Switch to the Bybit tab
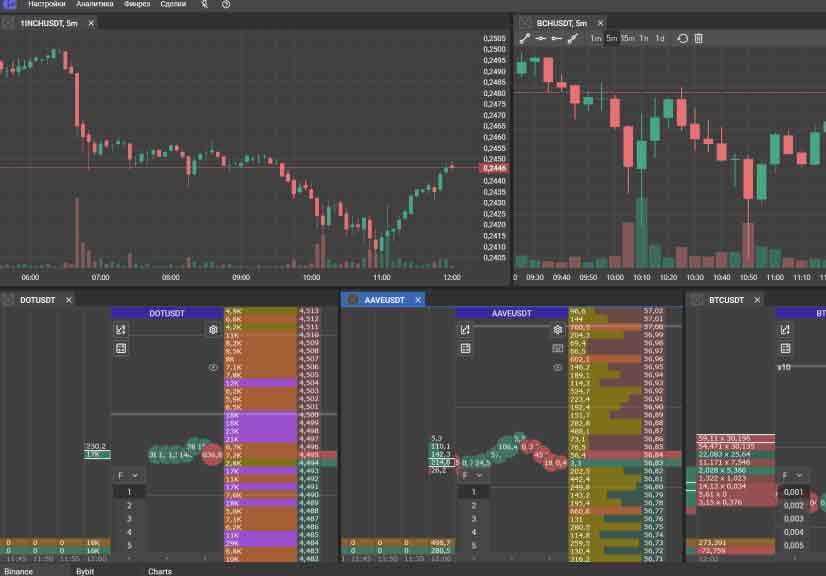The image size is (826, 576). tap(85, 571)
